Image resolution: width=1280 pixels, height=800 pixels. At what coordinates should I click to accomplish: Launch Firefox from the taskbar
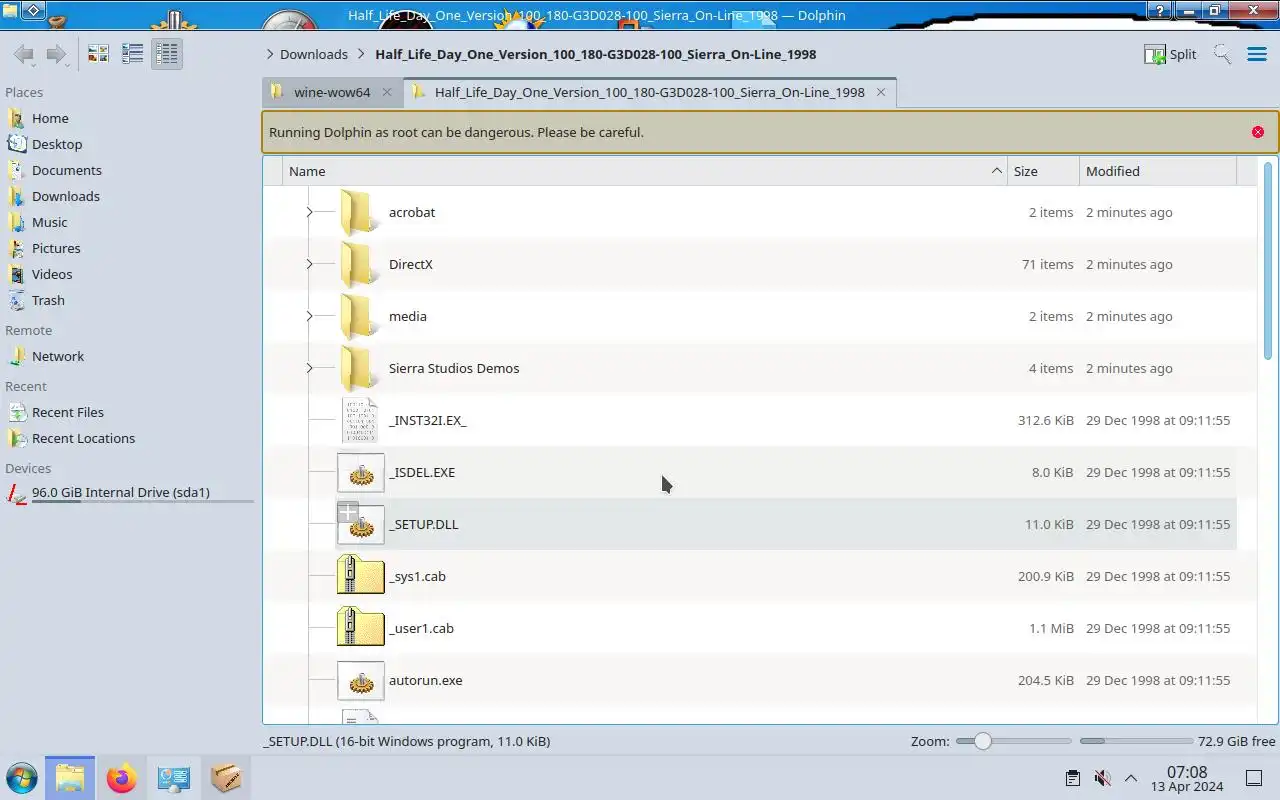pos(122,778)
